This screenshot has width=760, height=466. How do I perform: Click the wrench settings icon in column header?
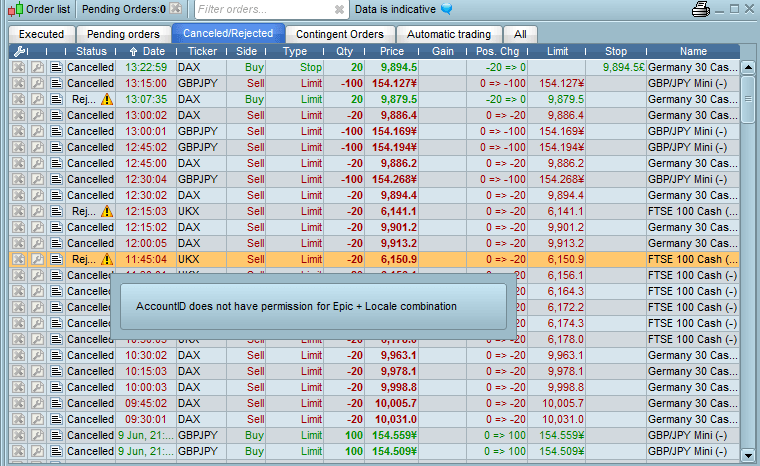click(18, 51)
